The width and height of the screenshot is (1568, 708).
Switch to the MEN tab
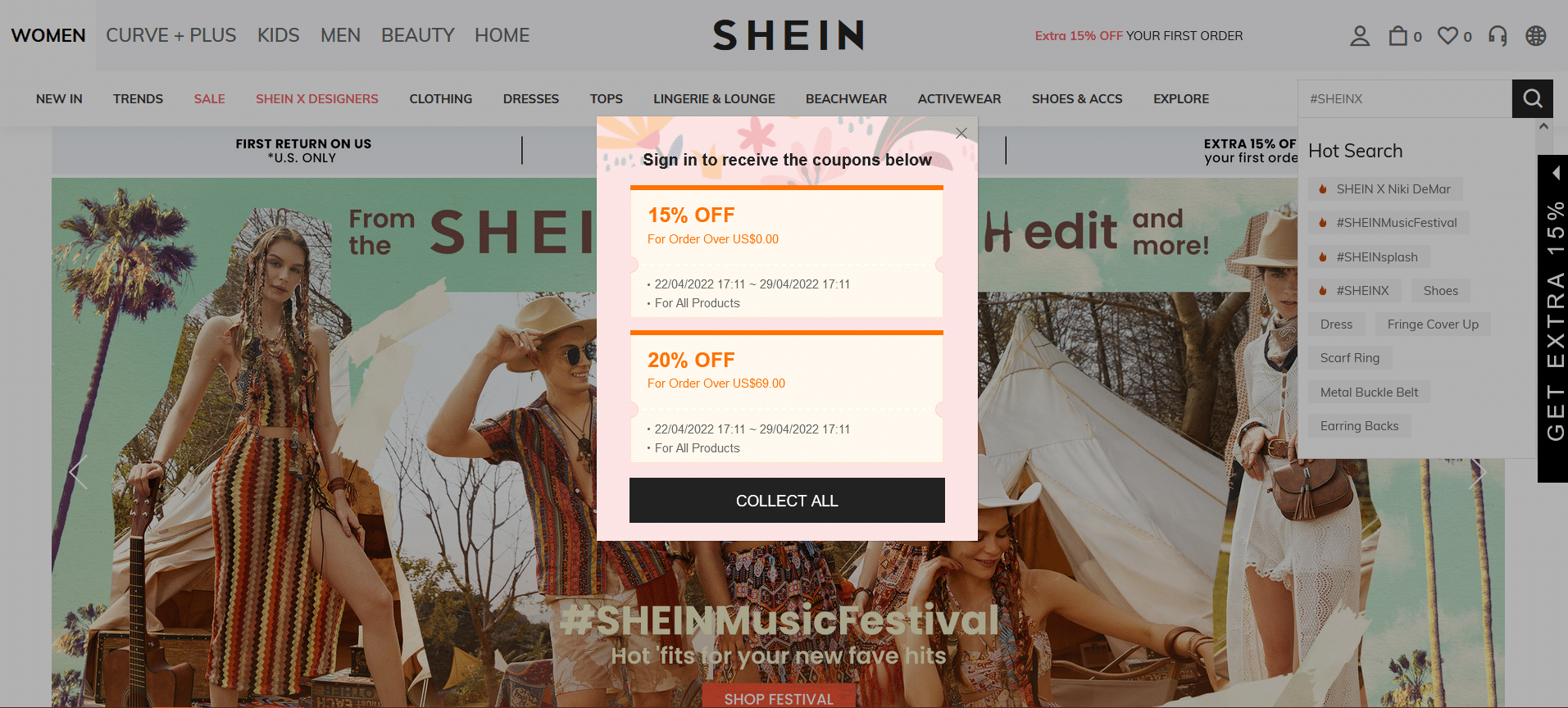pos(340,35)
